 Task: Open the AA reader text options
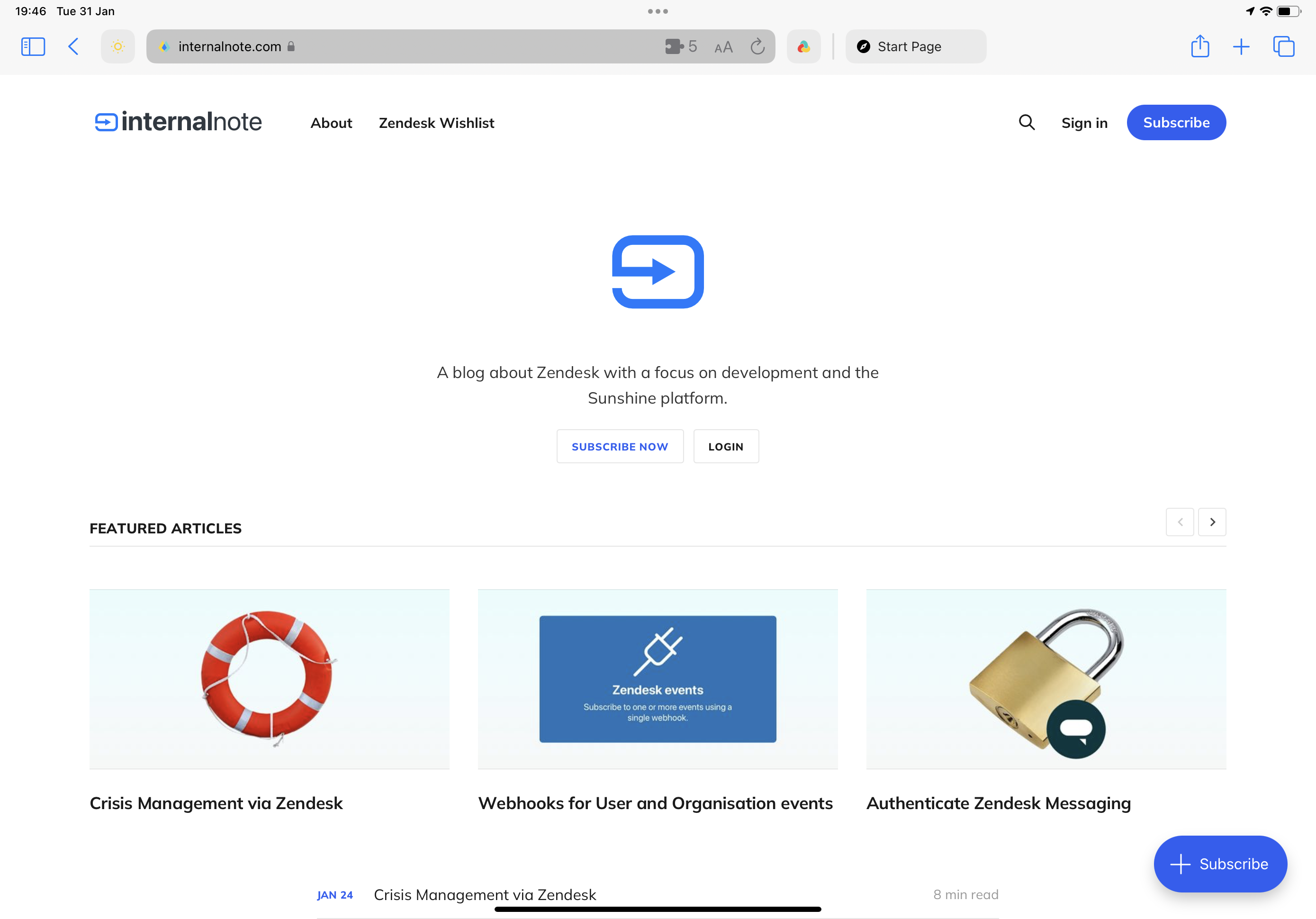723,47
